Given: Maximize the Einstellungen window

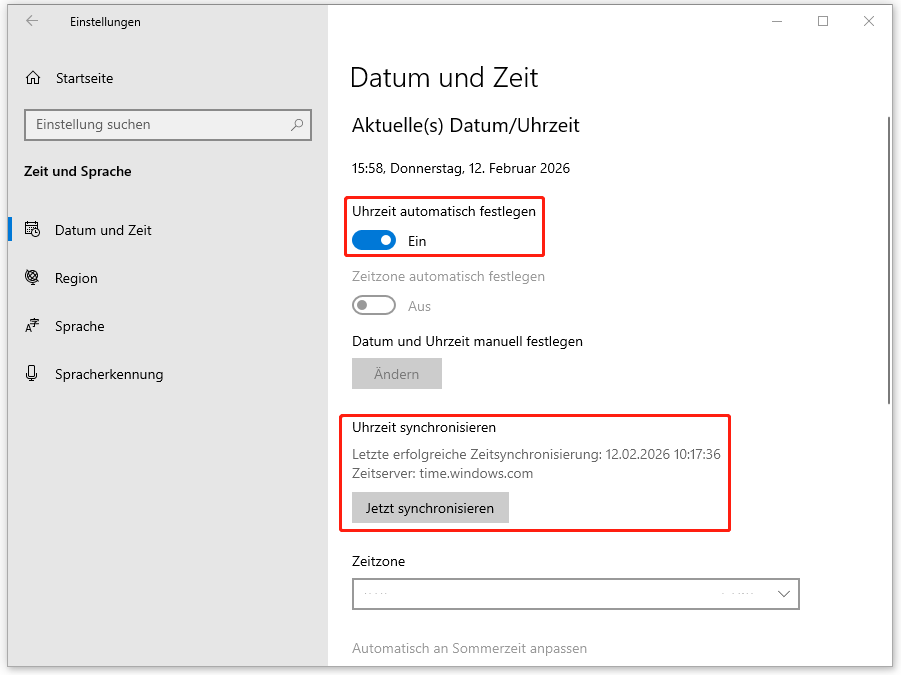Looking at the screenshot, I should pyautogui.click(x=823, y=20).
